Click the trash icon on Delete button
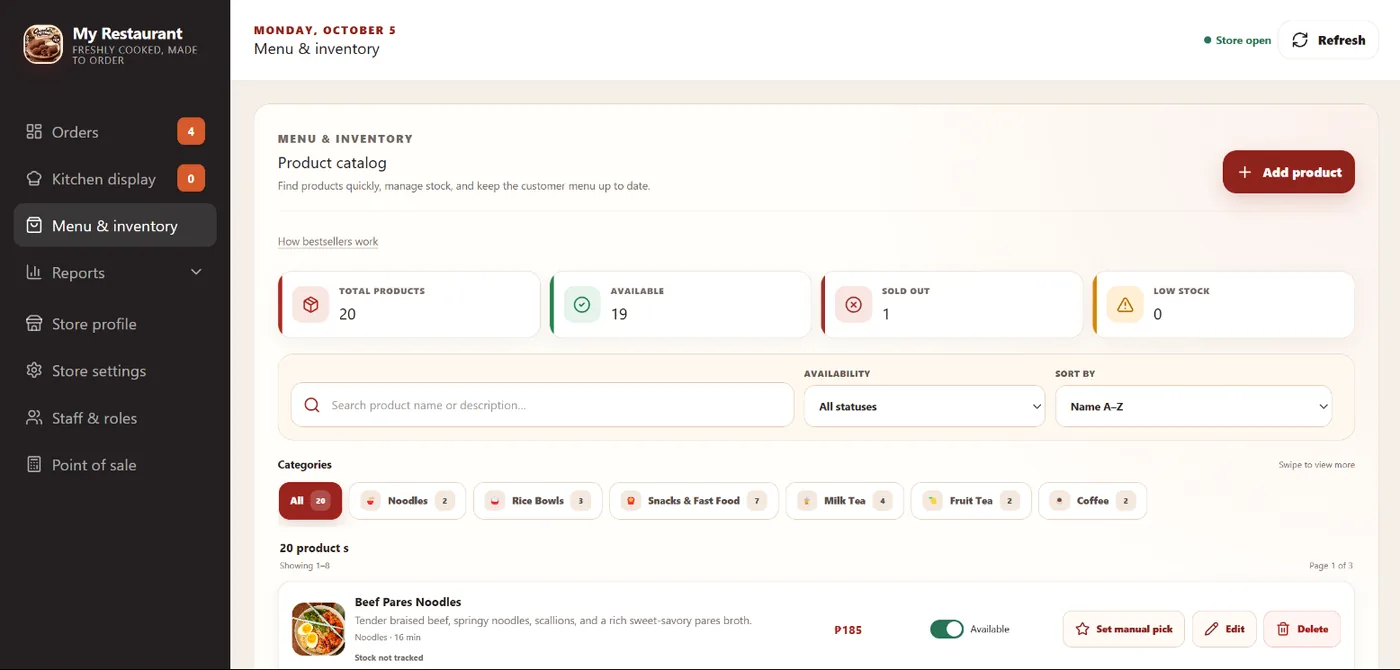The height and width of the screenshot is (670, 1400). click(x=1283, y=629)
